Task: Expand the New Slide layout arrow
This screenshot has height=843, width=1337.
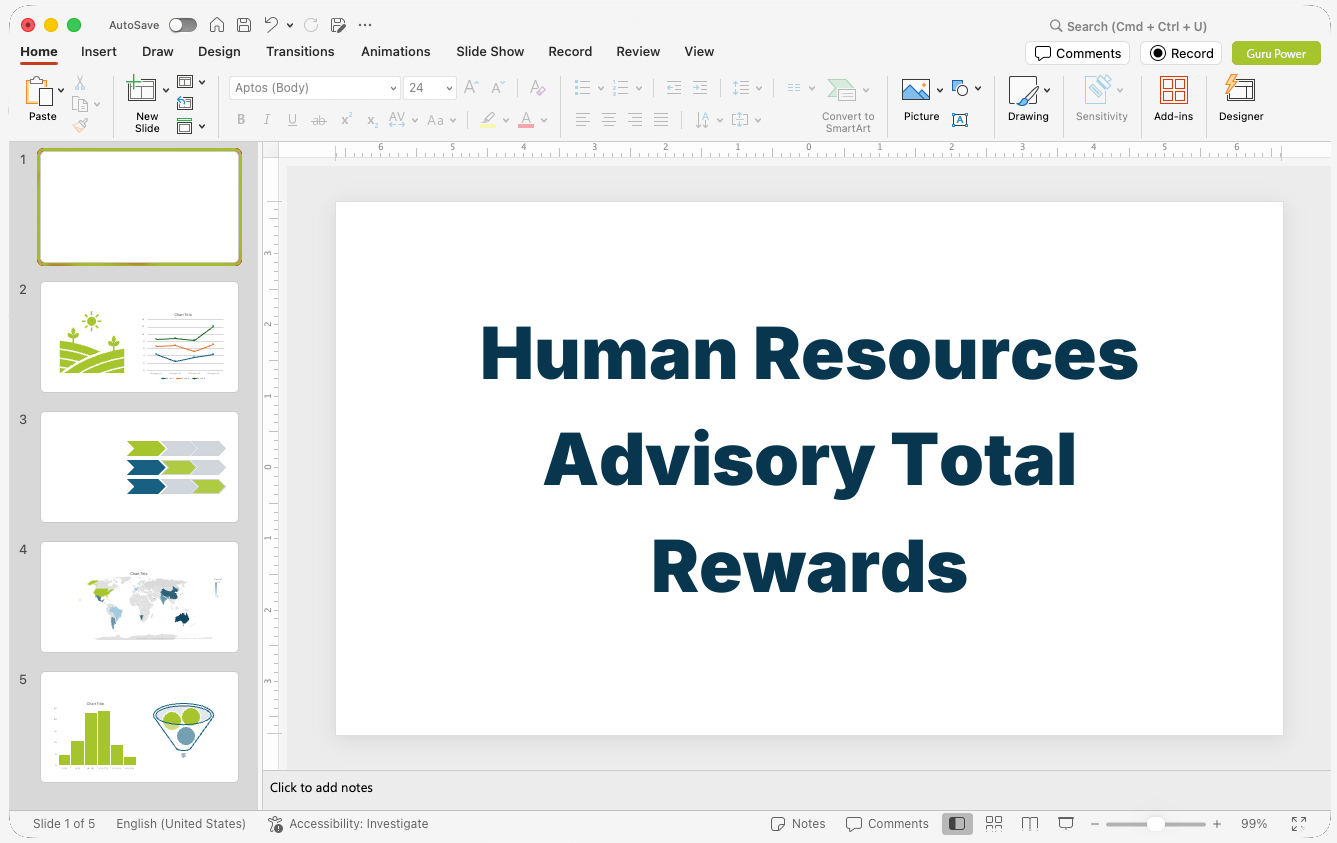Action: coord(166,91)
